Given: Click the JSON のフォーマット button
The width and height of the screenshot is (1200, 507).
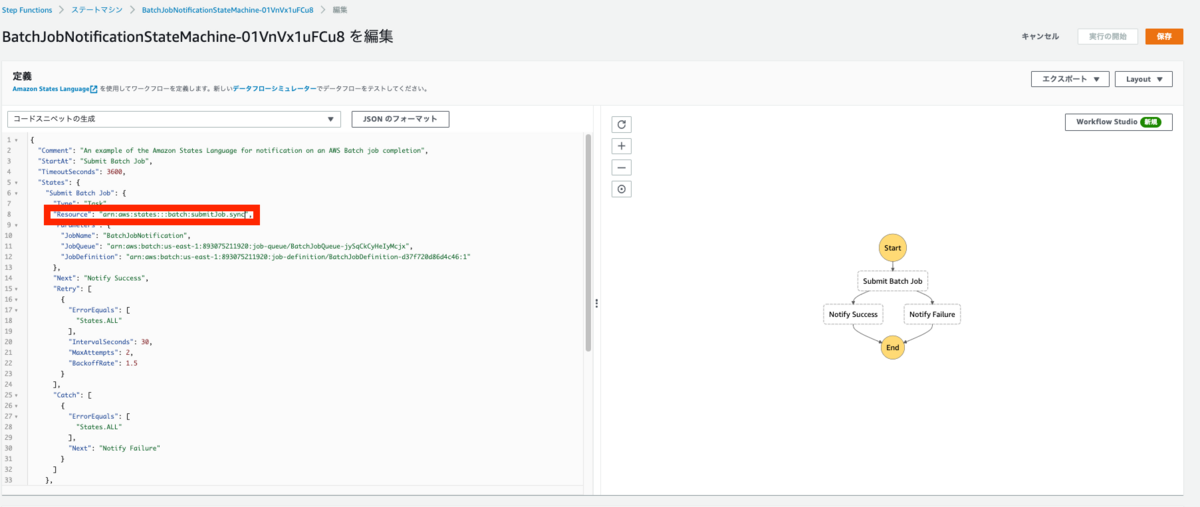Looking at the screenshot, I should [x=400, y=119].
